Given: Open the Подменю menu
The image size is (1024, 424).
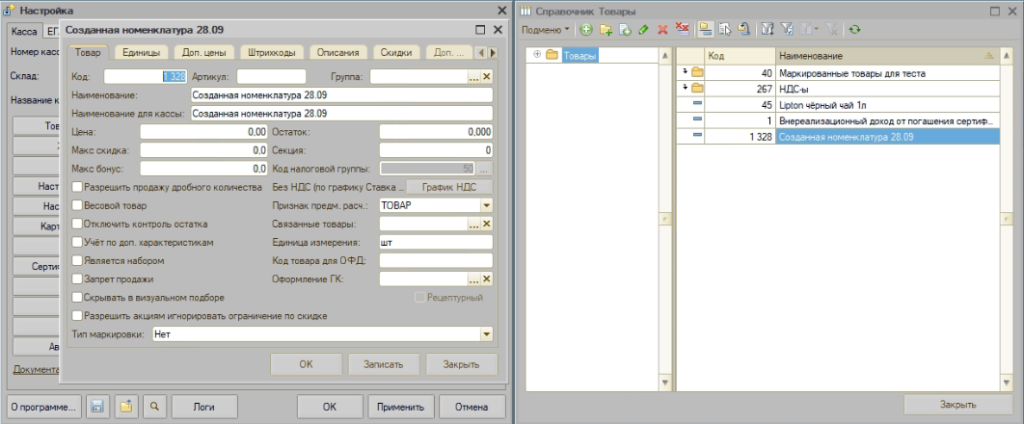Looking at the screenshot, I should click(x=546, y=29).
